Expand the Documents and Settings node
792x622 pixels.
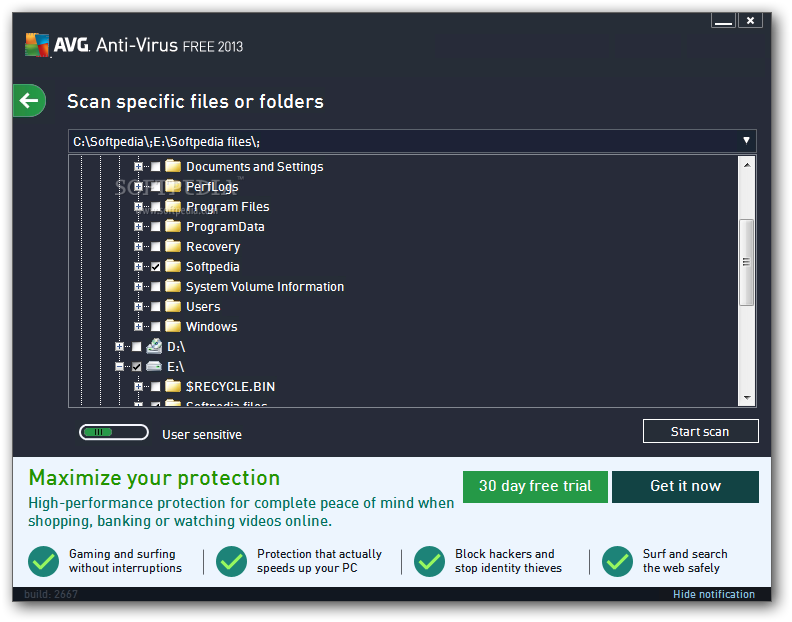pos(138,166)
